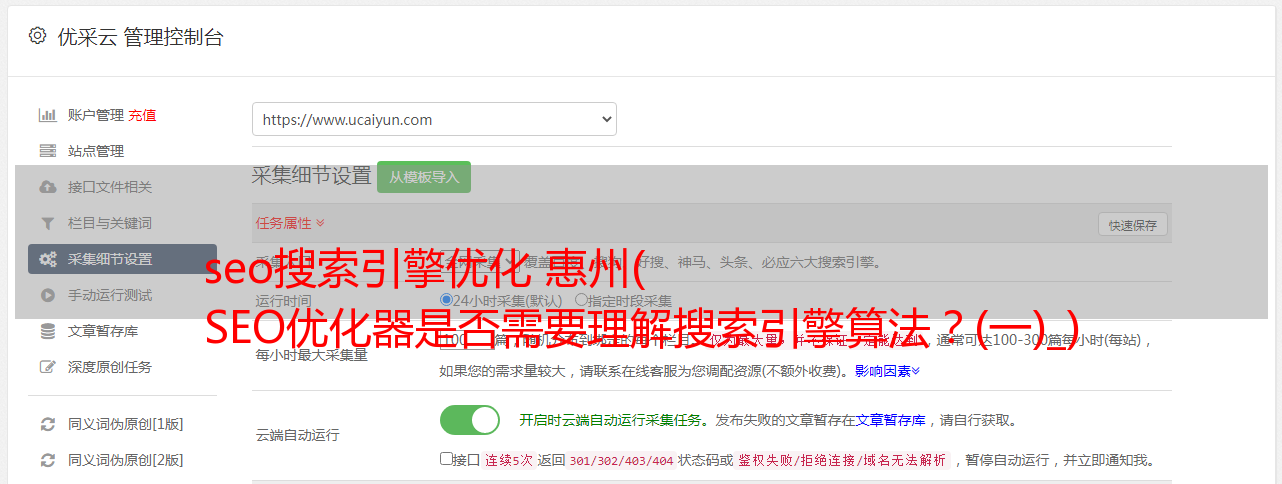Click the green 从模板导入 button
Screen dimensions: 1282x484
[424, 177]
